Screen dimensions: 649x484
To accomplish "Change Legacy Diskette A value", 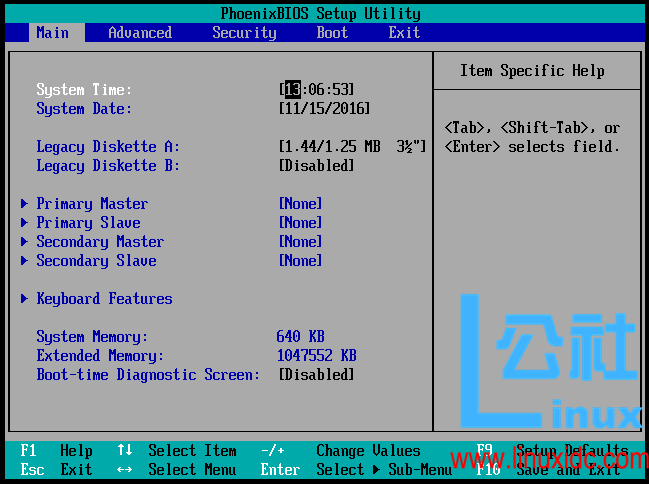I will (x=352, y=147).
